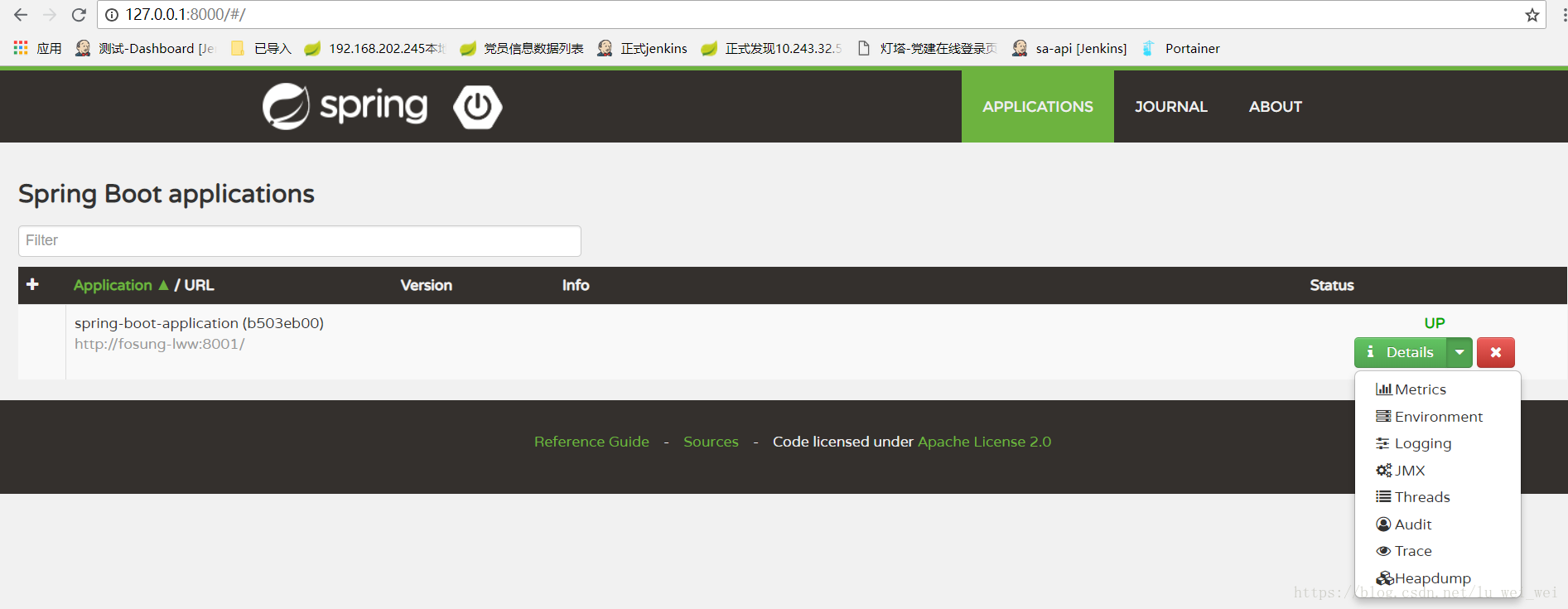Open the 测试-Dashboard Jenkins bookmark
Screen dimensions: 1568x609
click(x=145, y=48)
